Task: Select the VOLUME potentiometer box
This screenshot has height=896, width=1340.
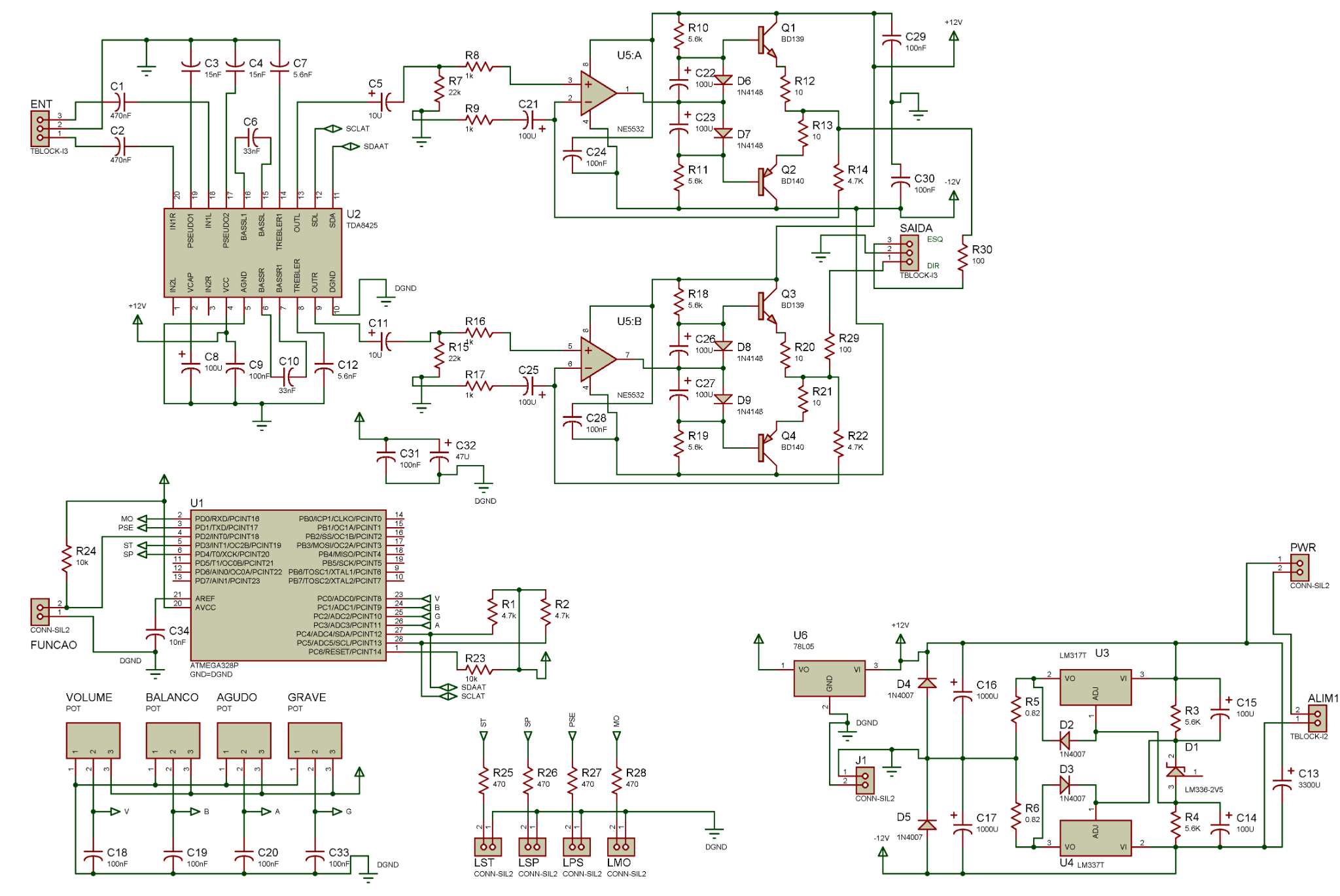Action: click(93, 740)
